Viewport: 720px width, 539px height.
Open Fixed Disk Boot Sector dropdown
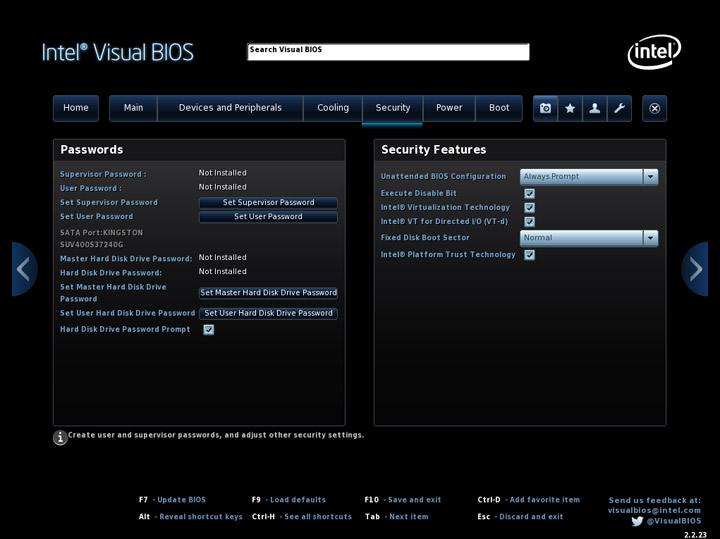[589, 238]
